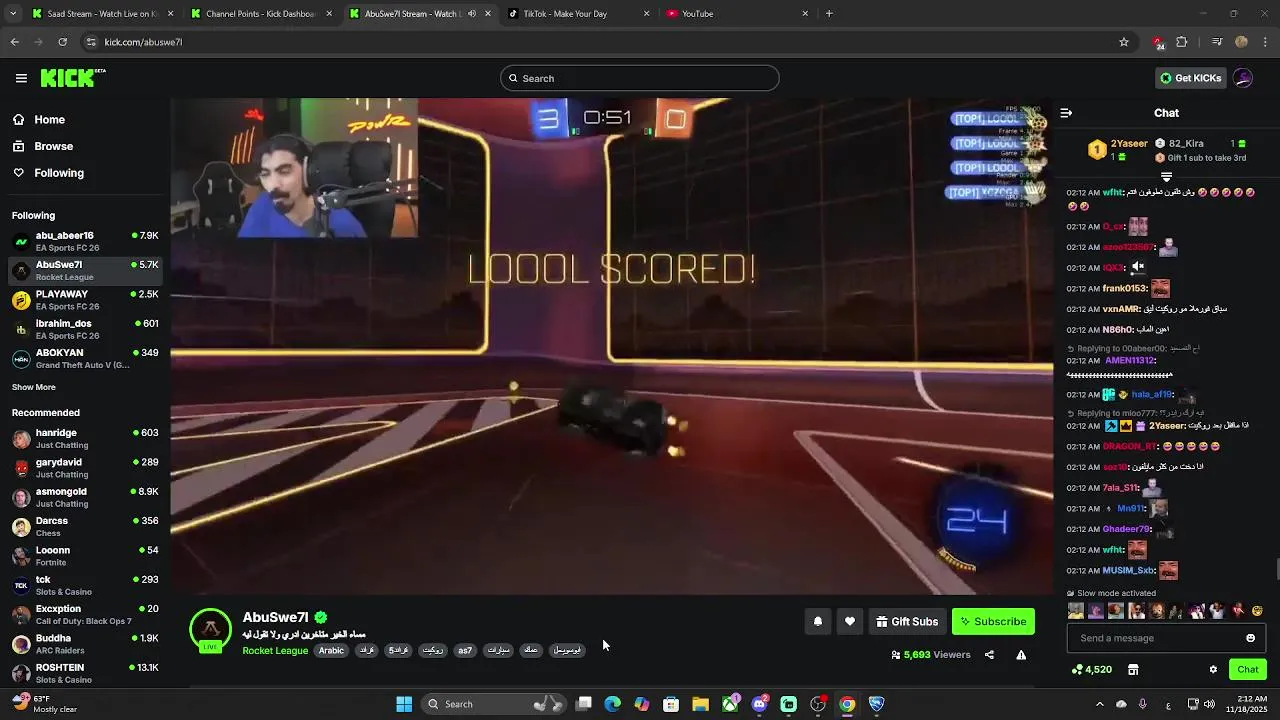Click the AbuSwe7l live channel avatar
The width and height of the screenshot is (1280, 720).
210,630
